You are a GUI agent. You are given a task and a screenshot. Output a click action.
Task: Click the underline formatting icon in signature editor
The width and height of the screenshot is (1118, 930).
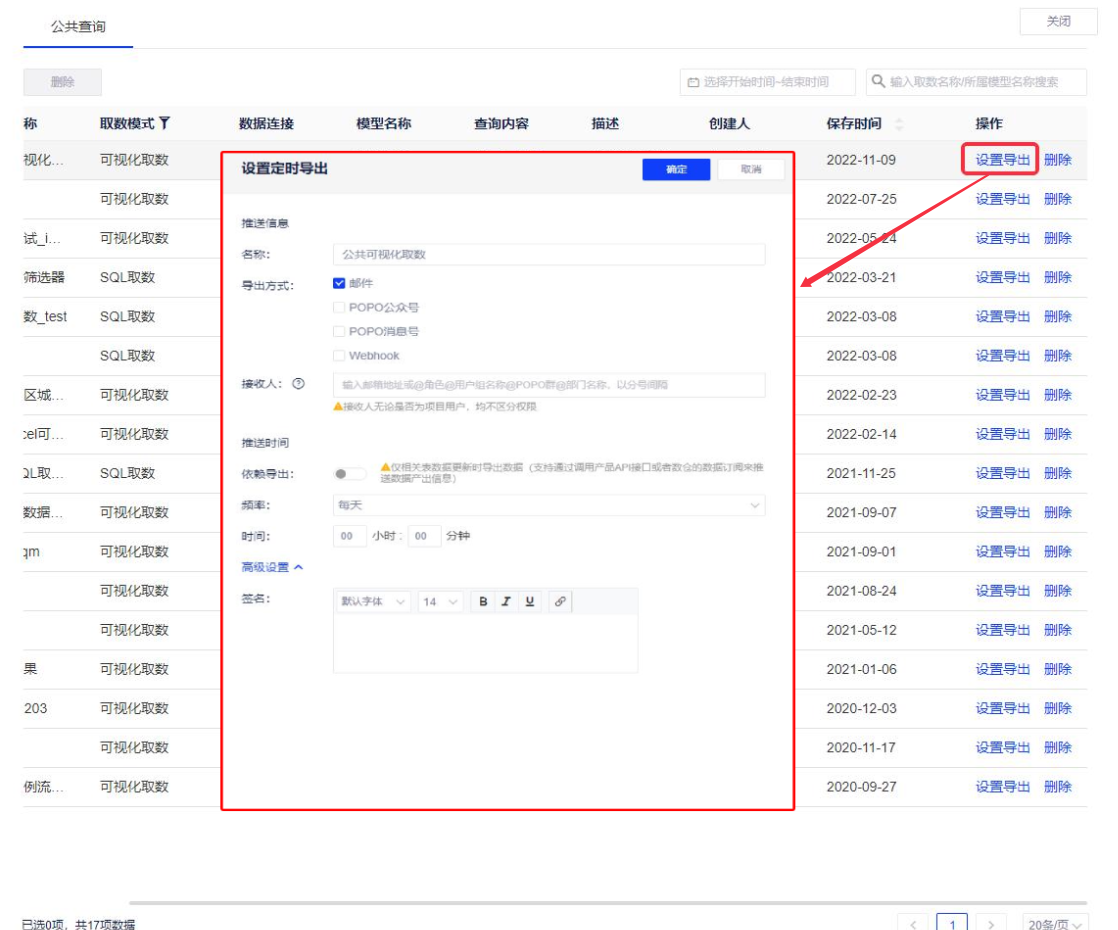tap(529, 602)
